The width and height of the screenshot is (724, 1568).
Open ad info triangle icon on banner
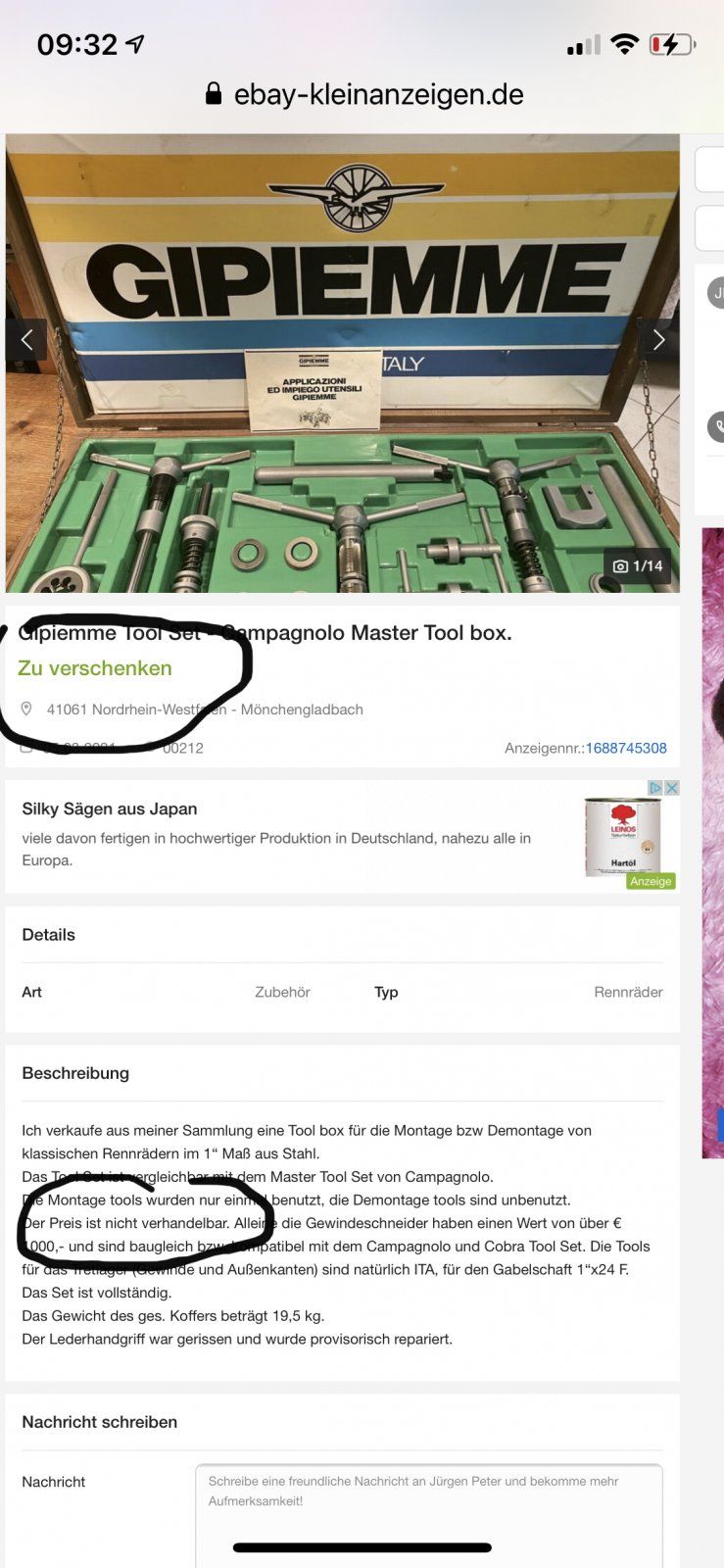(656, 788)
